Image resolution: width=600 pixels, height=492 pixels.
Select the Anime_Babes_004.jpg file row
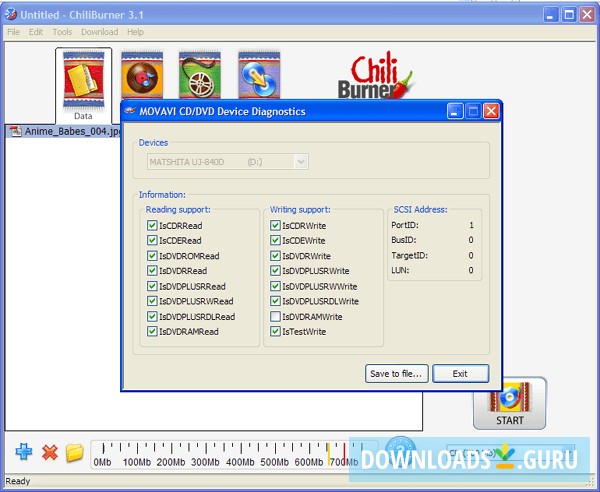point(63,131)
